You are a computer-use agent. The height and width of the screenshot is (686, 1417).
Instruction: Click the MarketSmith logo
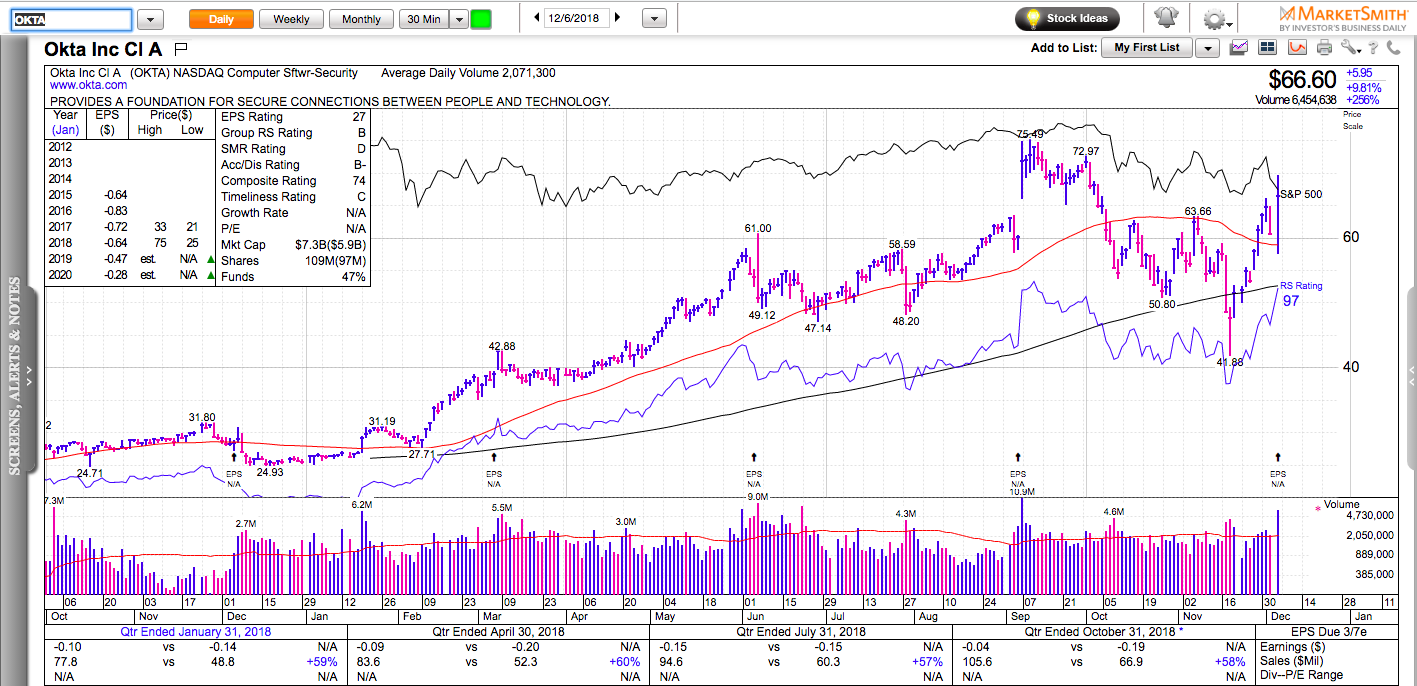pyautogui.click(x=1341, y=18)
